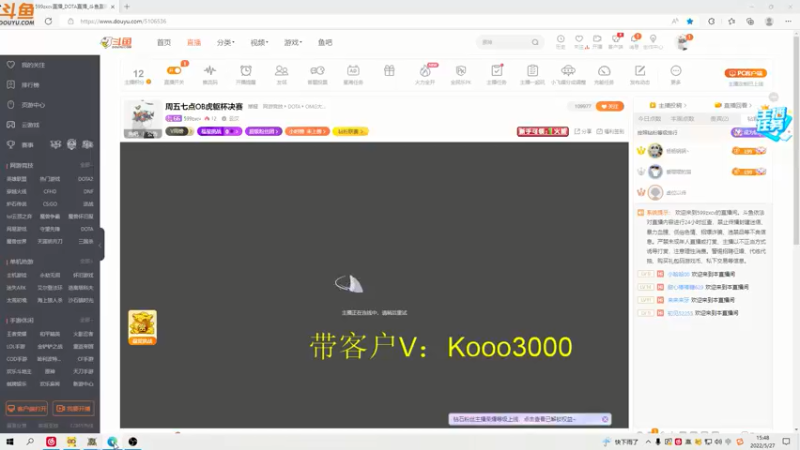The width and height of the screenshot is (800, 450).
Task: Open the 主播任务 floating badge
Action: coord(773,122)
